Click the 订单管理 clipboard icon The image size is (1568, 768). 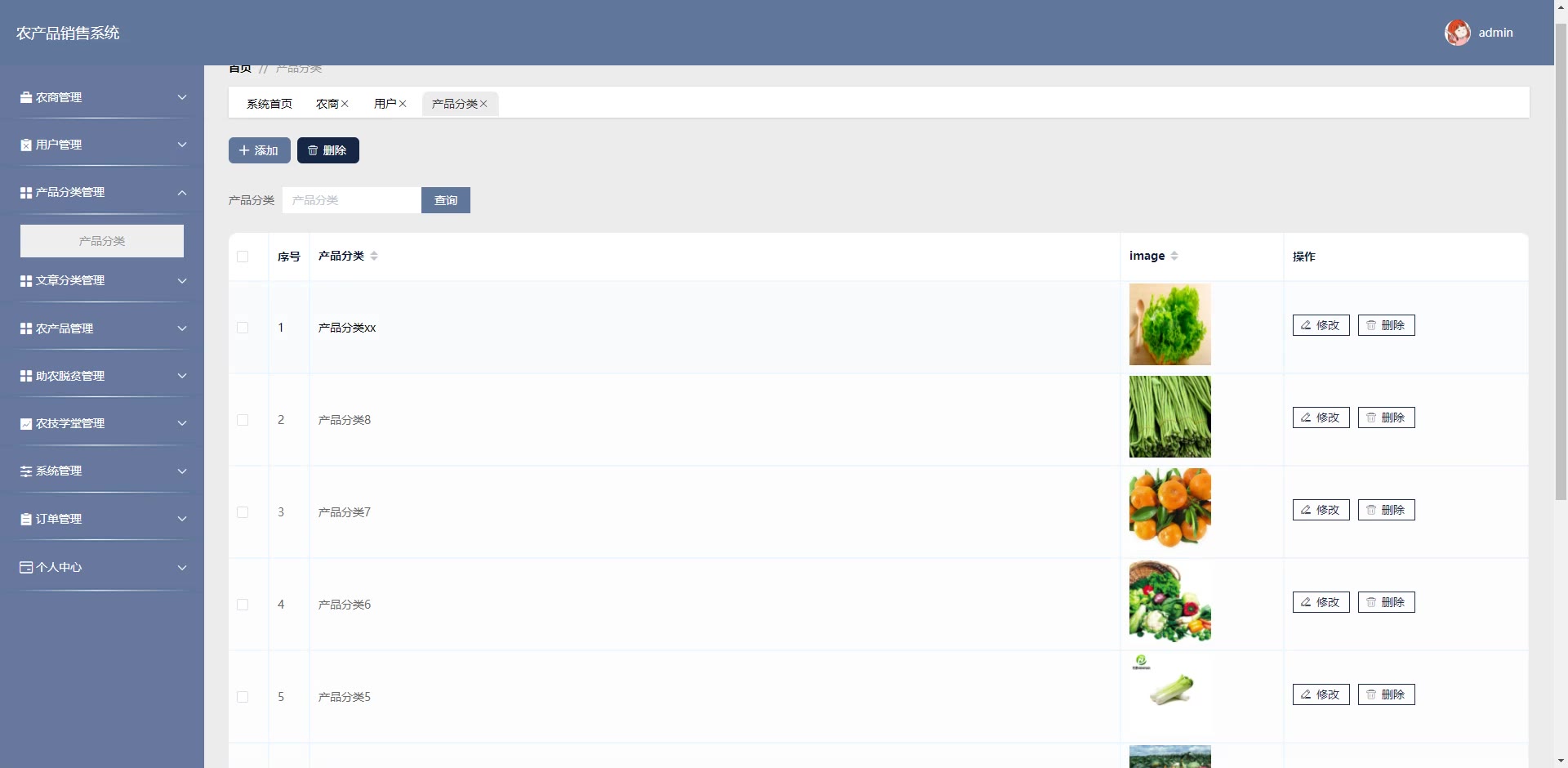(x=26, y=519)
